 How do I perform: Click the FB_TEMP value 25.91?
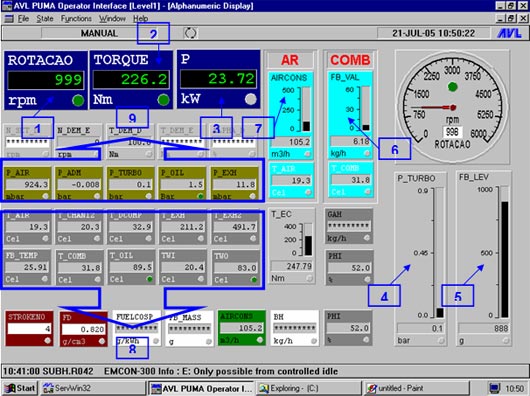pos(27,267)
